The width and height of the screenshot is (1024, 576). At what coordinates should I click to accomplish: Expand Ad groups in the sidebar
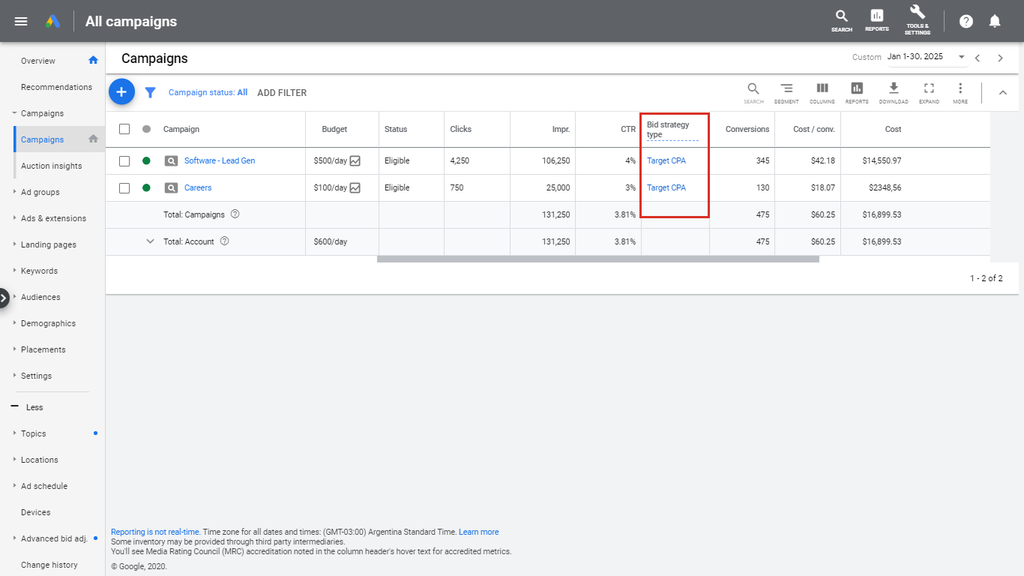(x=40, y=192)
